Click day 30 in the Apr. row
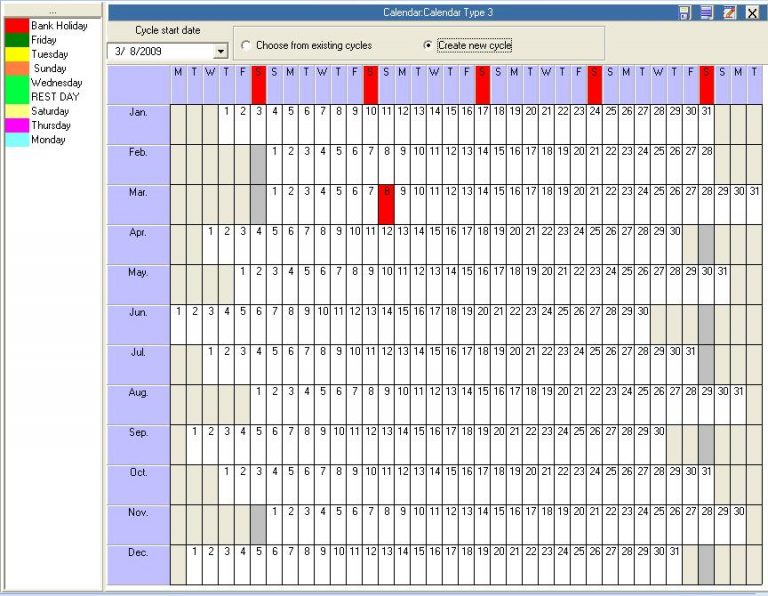Screen dimensions: 768x596 point(674,245)
